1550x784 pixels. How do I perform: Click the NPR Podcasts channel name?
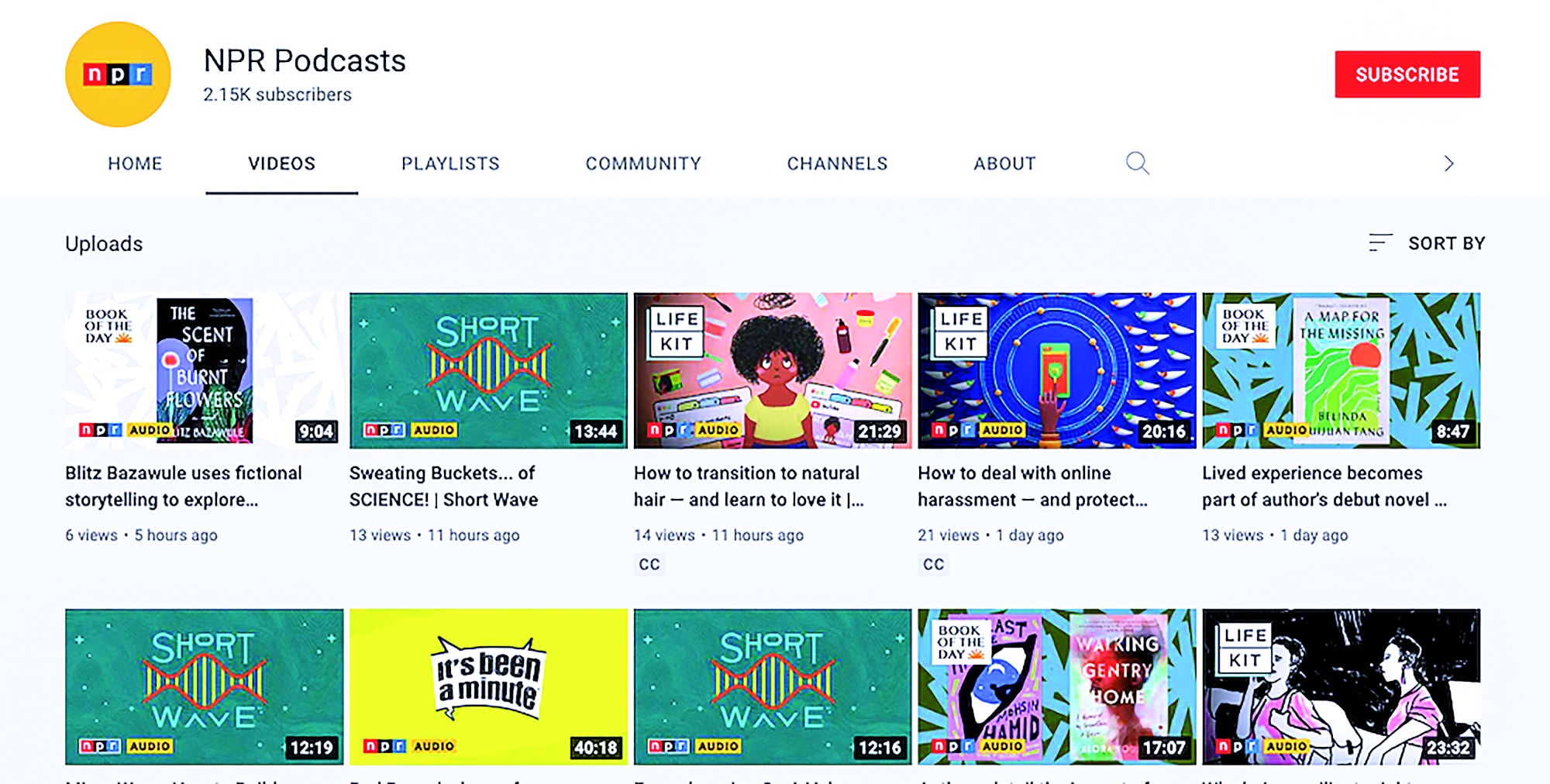[x=305, y=60]
